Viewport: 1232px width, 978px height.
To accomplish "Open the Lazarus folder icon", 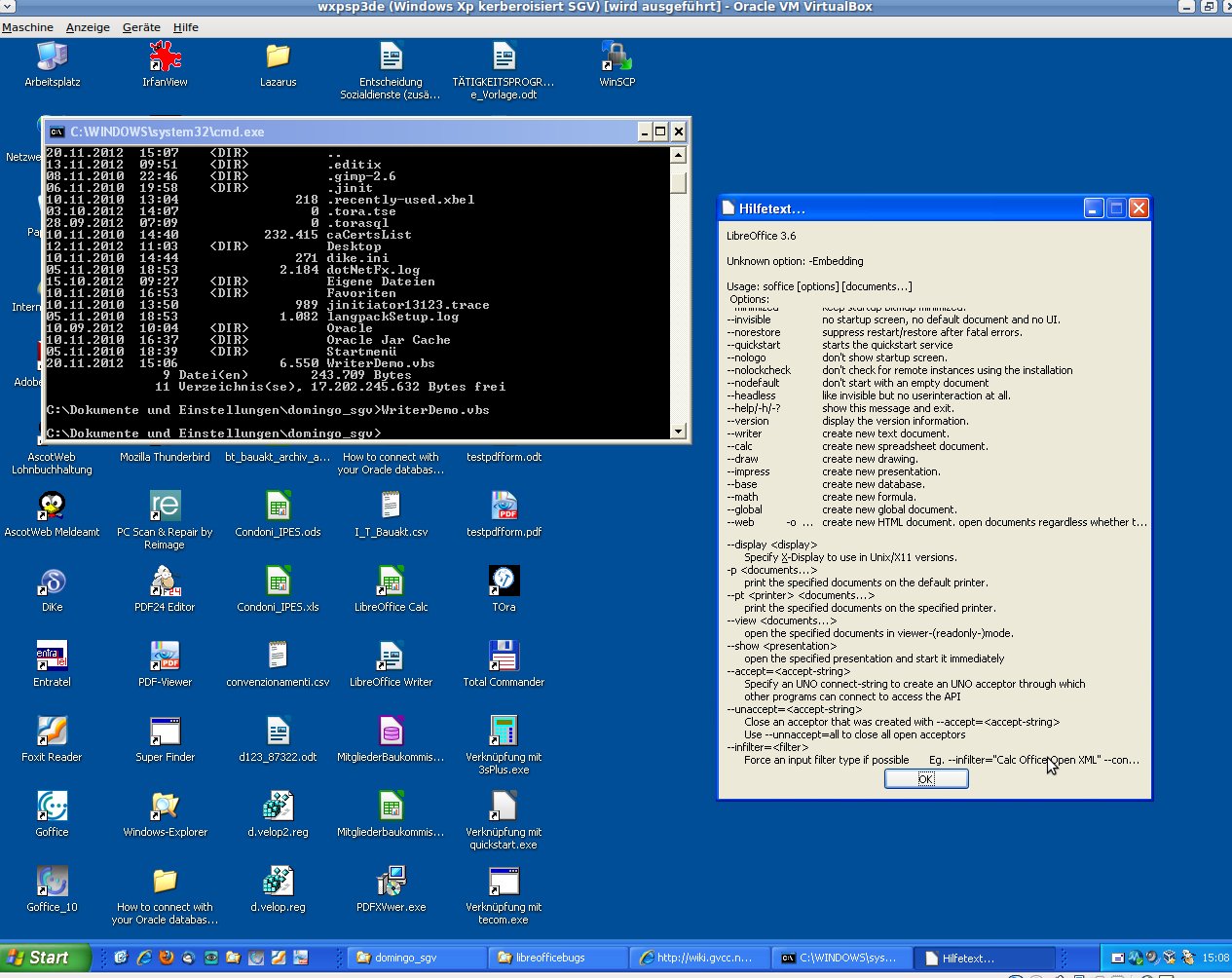I will point(278,58).
